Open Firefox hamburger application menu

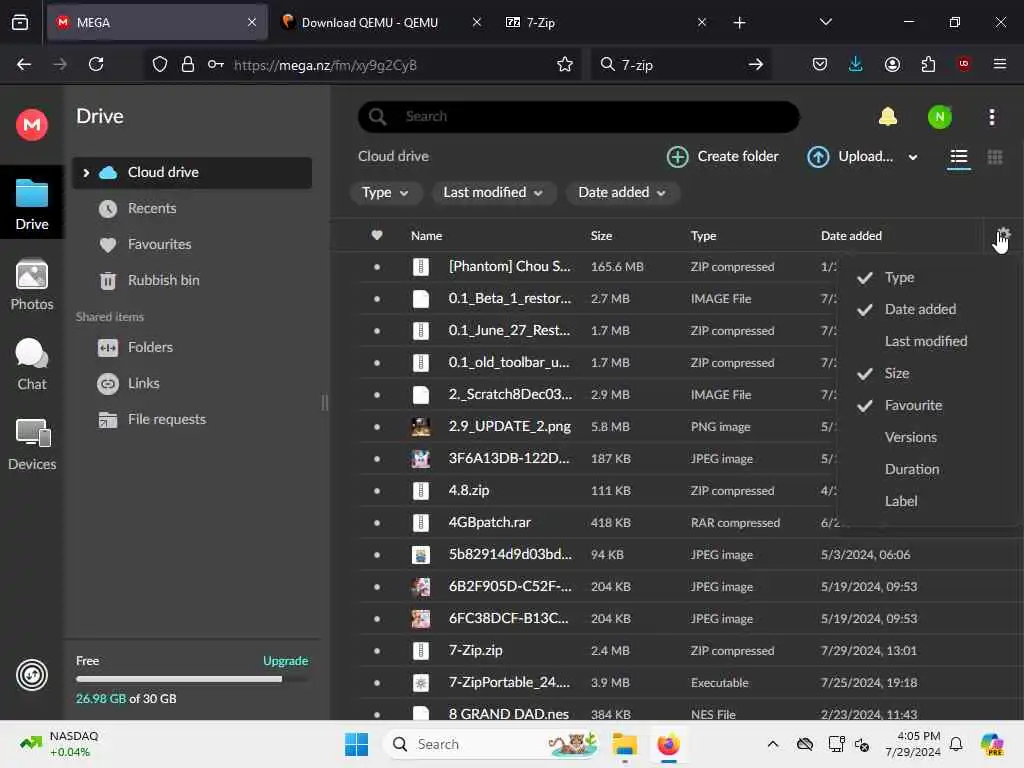[999, 64]
